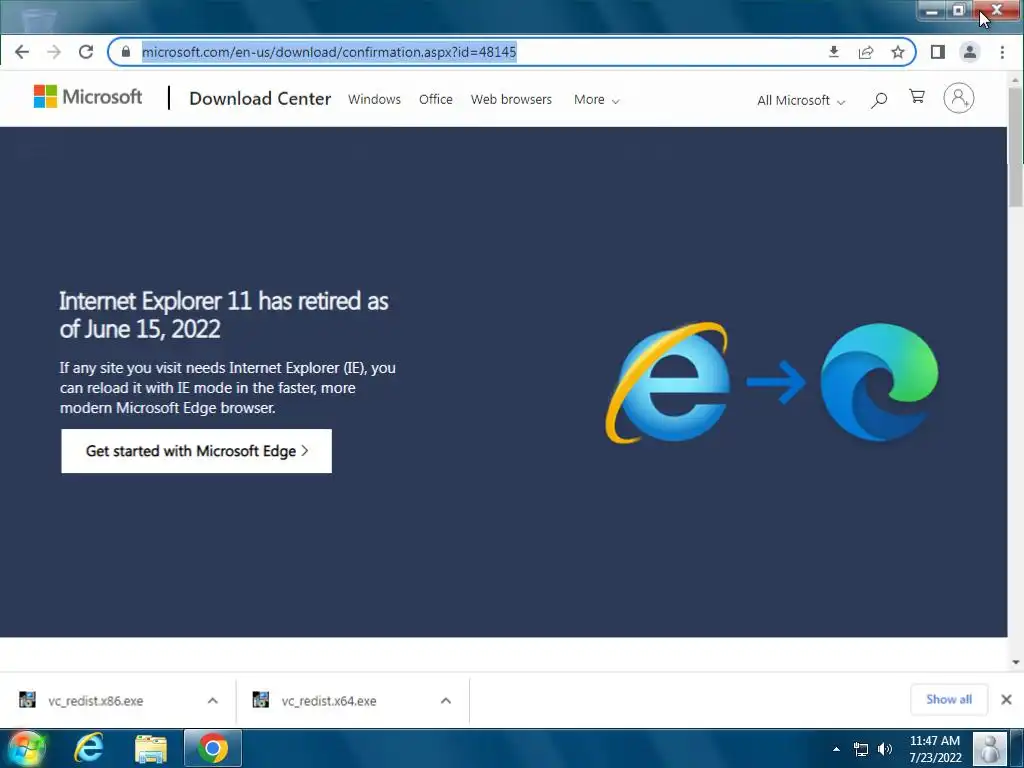The height and width of the screenshot is (768, 1024).
Task: Click the padlock site info icon
Action: (x=126, y=52)
